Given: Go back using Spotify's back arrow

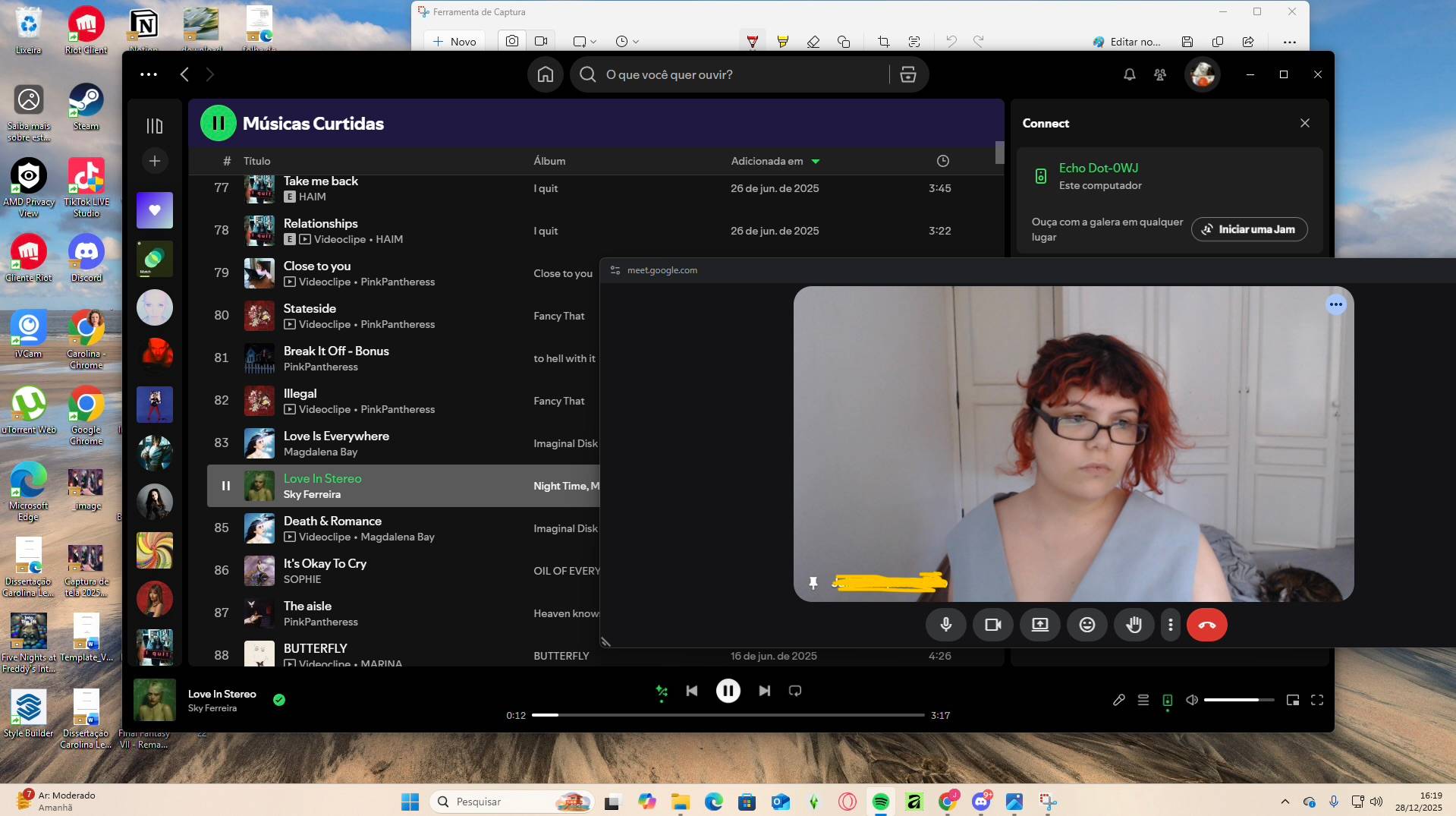Looking at the screenshot, I should (184, 74).
